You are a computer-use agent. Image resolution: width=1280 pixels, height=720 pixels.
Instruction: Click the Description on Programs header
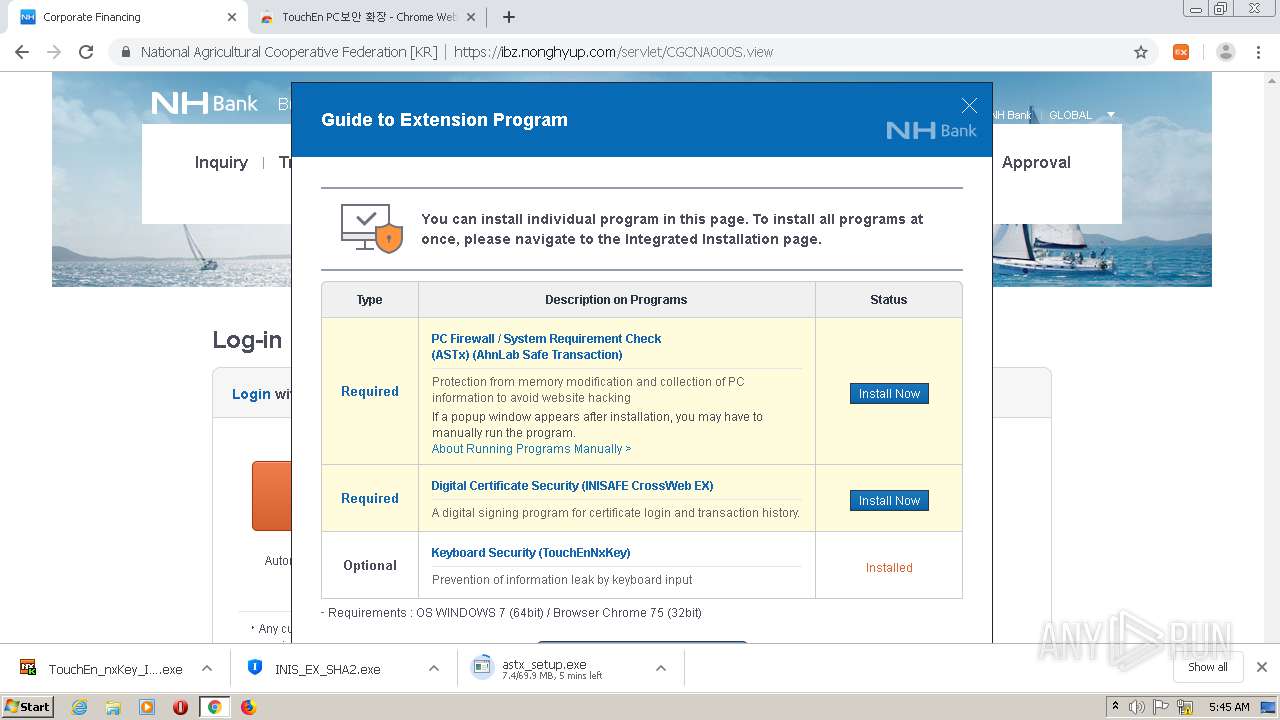(x=616, y=300)
